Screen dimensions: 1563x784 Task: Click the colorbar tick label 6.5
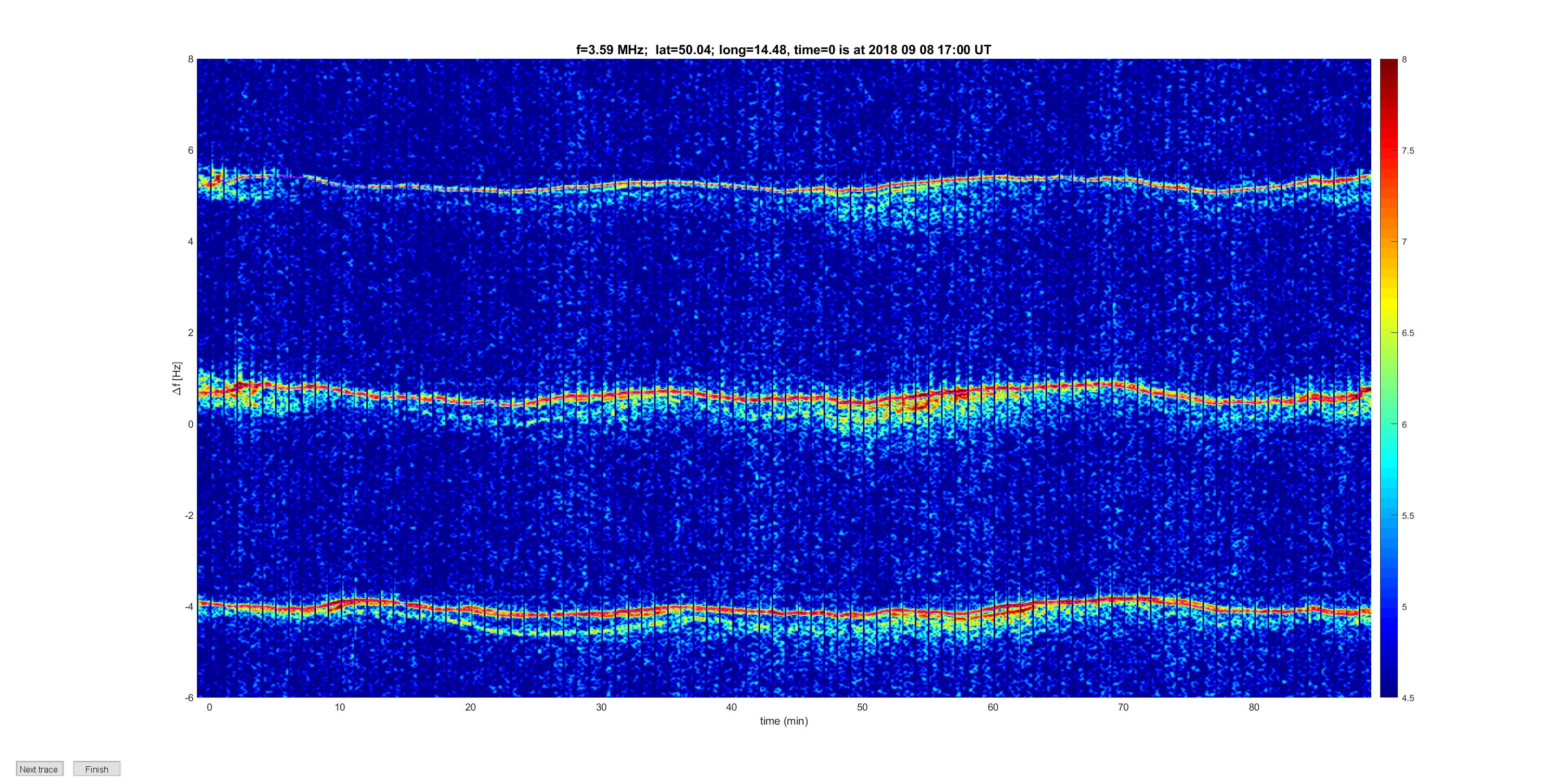1408,333
